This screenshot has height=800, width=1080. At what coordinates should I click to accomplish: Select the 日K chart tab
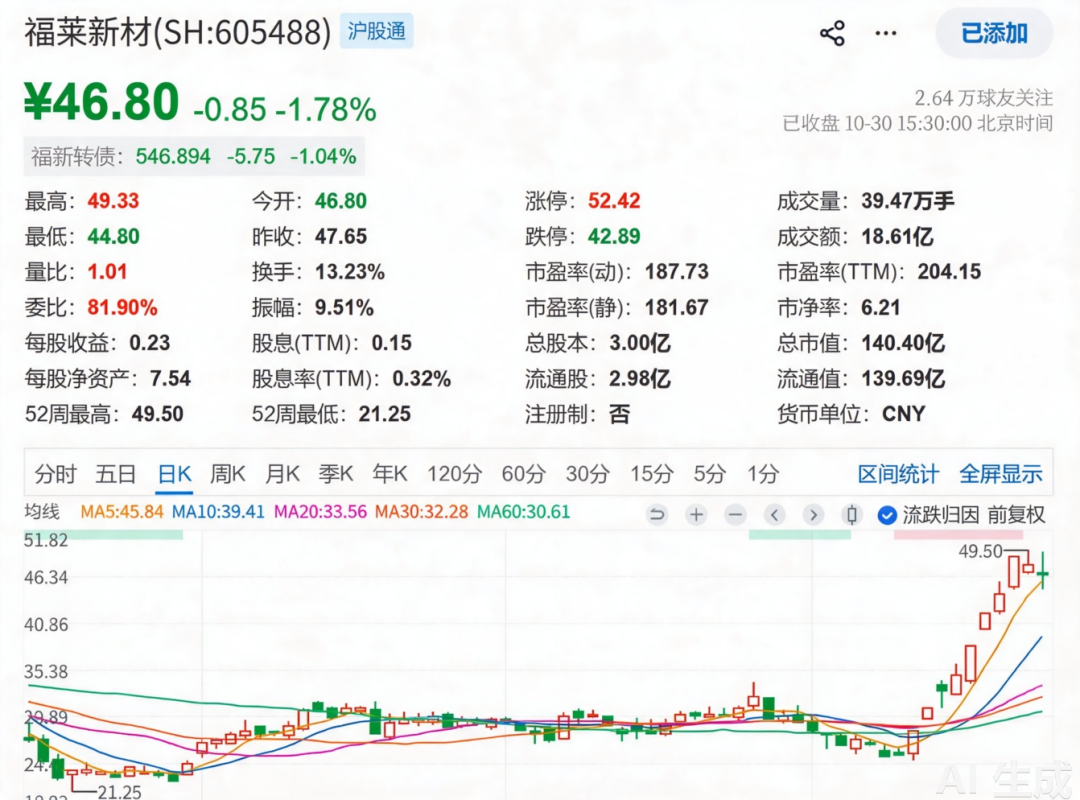[174, 474]
